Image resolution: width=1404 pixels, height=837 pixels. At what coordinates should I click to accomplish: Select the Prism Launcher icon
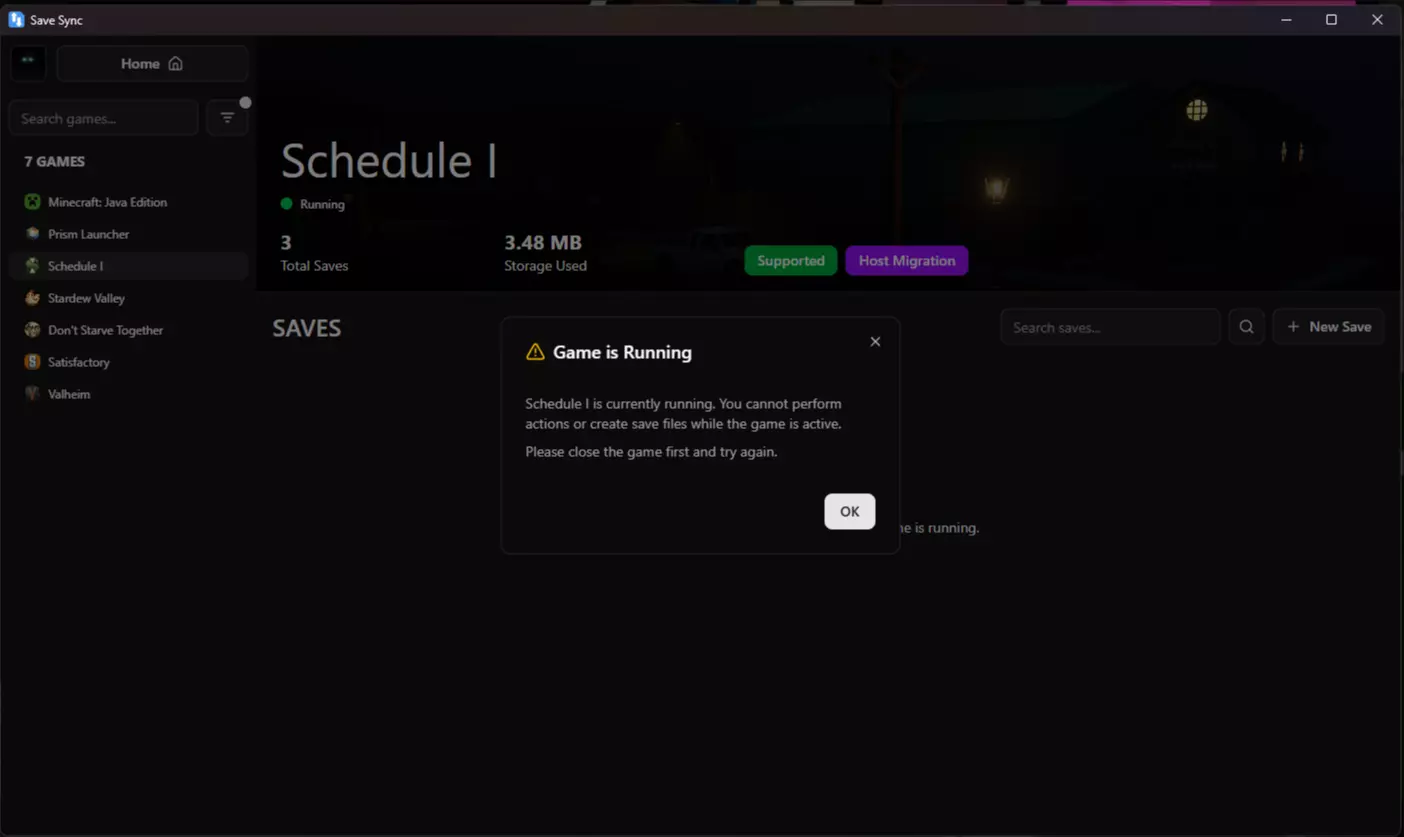click(x=32, y=234)
